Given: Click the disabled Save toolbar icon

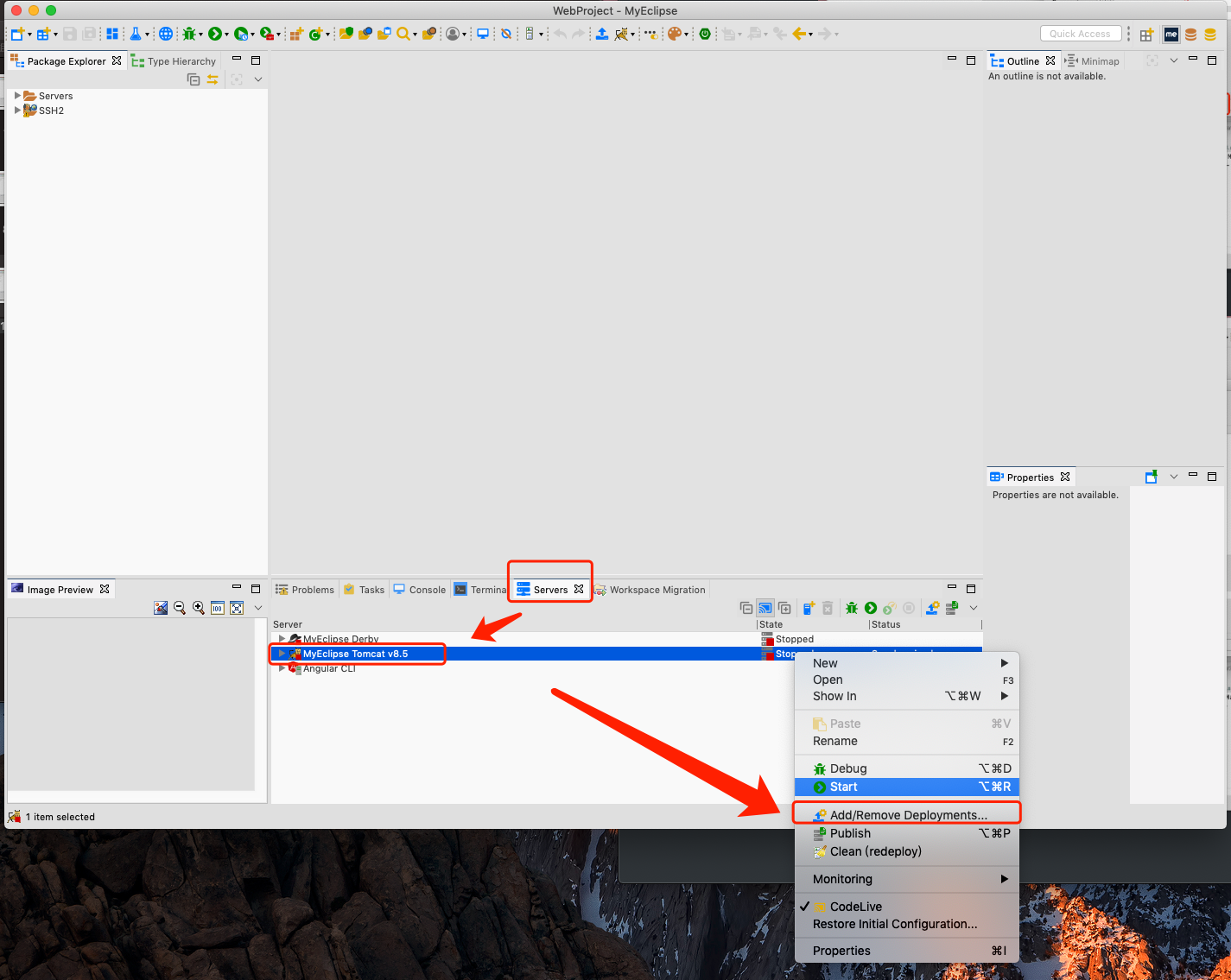Looking at the screenshot, I should tap(69, 34).
